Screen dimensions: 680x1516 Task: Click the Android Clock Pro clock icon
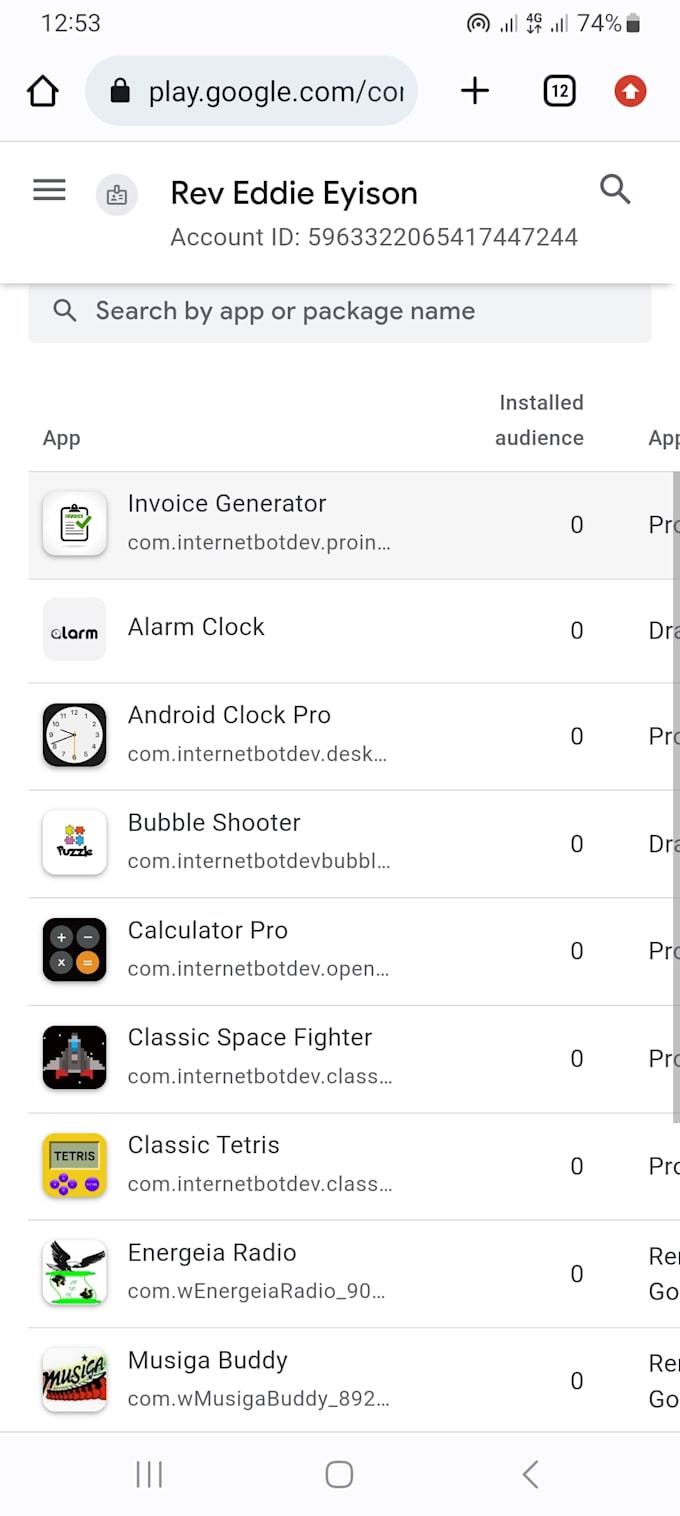(x=74, y=737)
